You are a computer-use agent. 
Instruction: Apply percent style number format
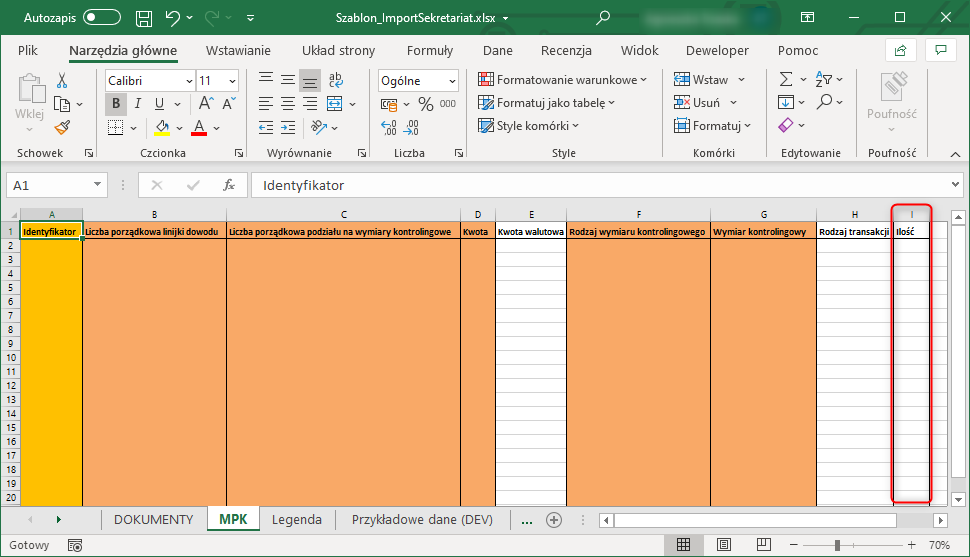point(426,103)
